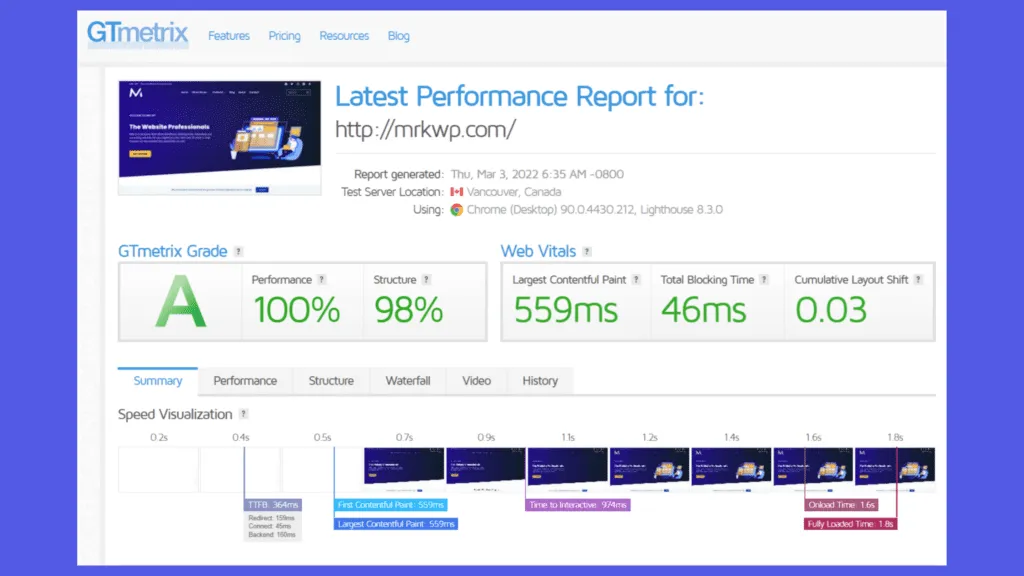Click the 559ms LCP value

click(x=566, y=310)
